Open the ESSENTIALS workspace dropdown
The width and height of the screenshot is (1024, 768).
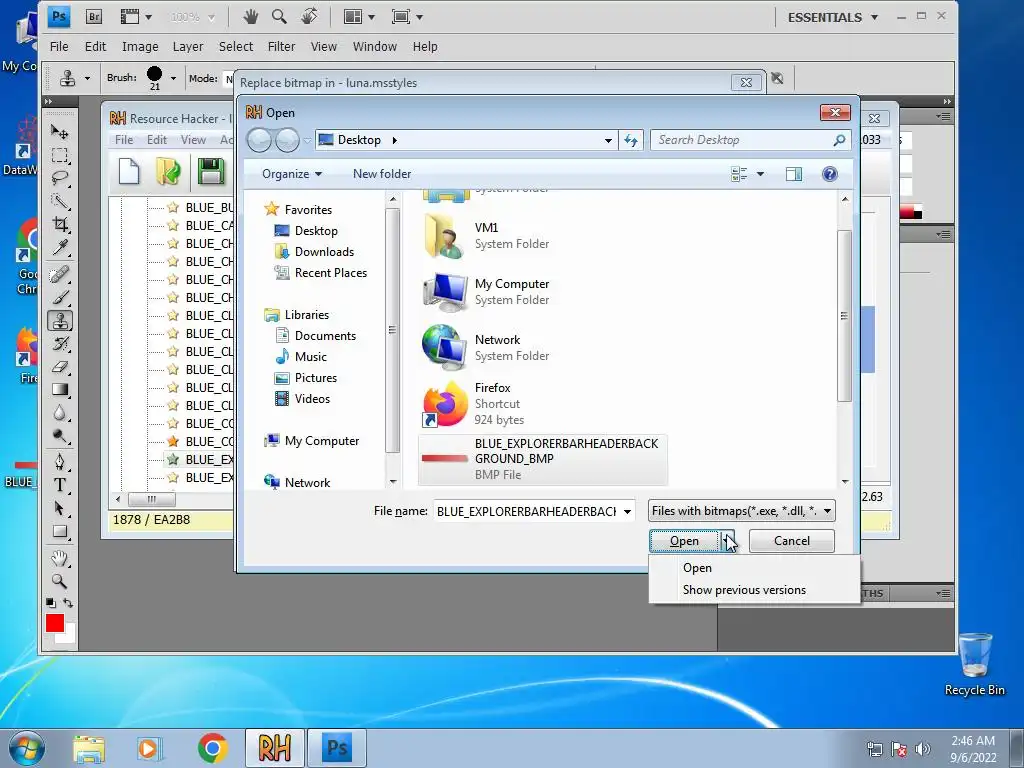[x=833, y=18]
